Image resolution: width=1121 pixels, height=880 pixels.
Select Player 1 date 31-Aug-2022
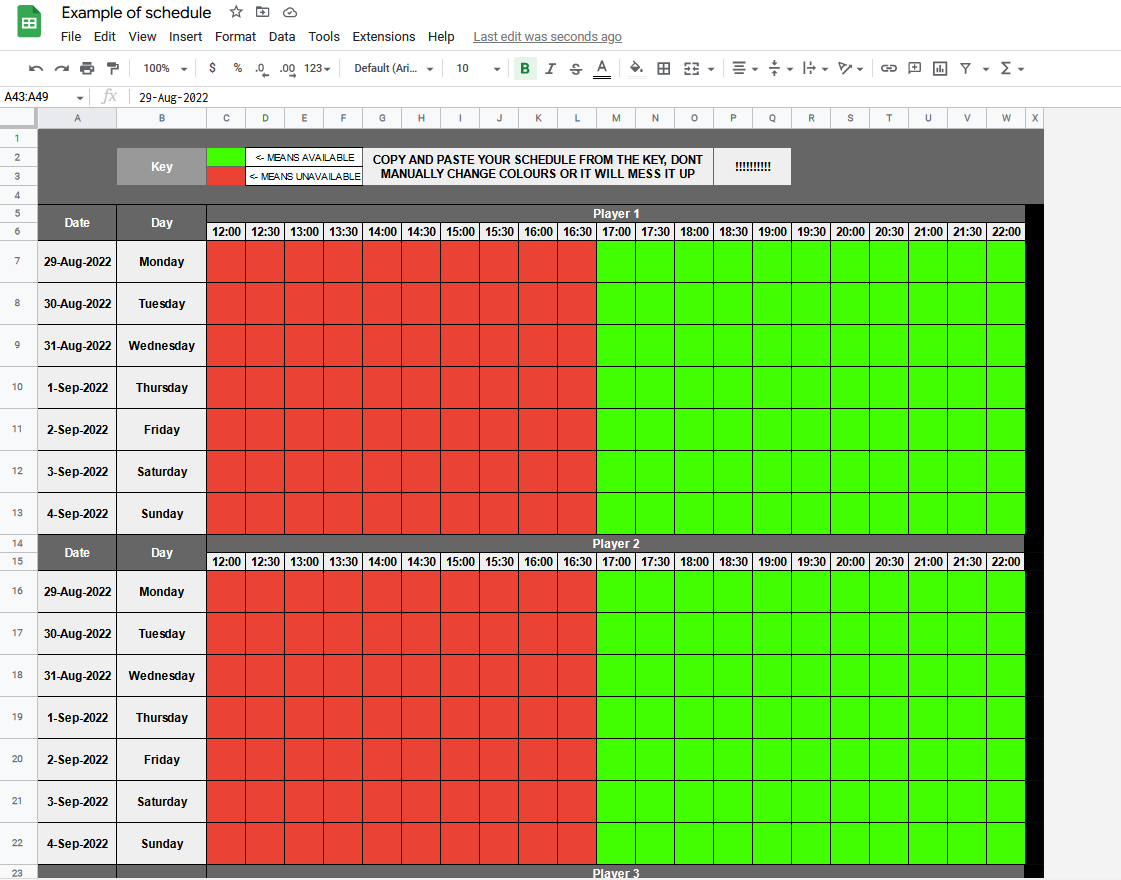click(77, 346)
